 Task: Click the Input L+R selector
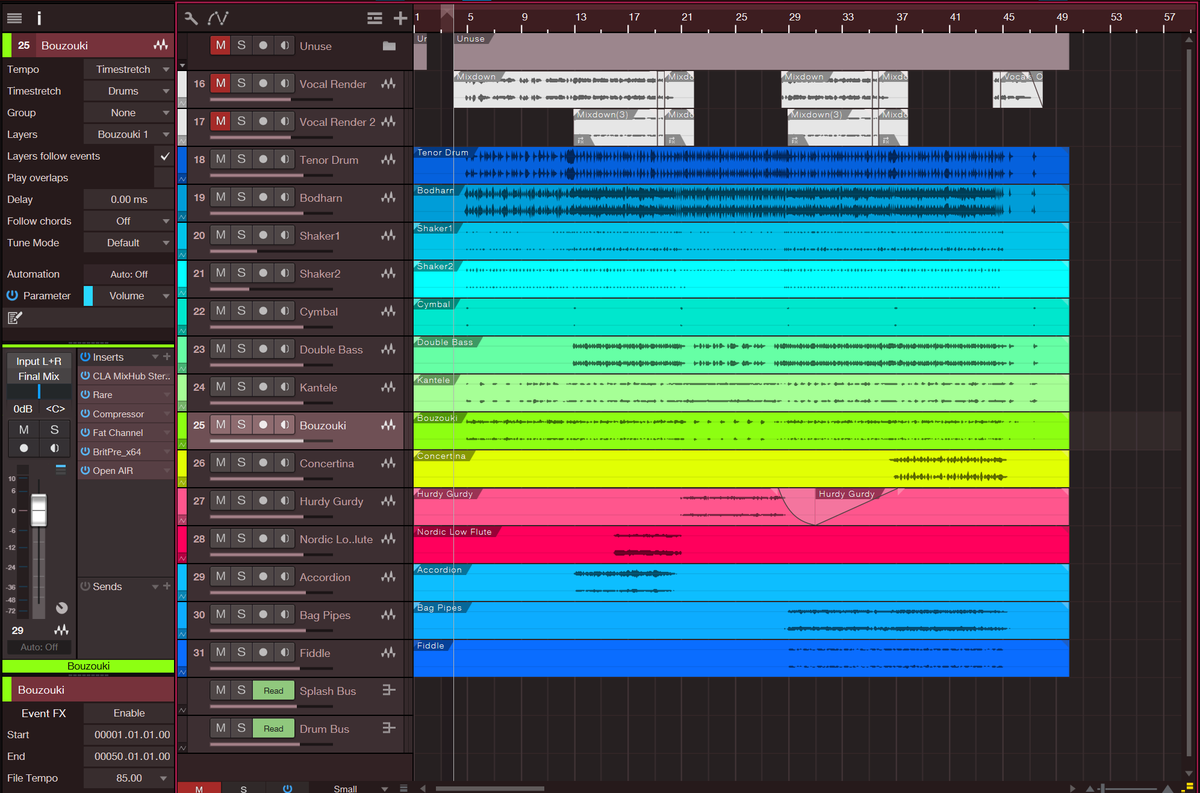pos(39,361)
